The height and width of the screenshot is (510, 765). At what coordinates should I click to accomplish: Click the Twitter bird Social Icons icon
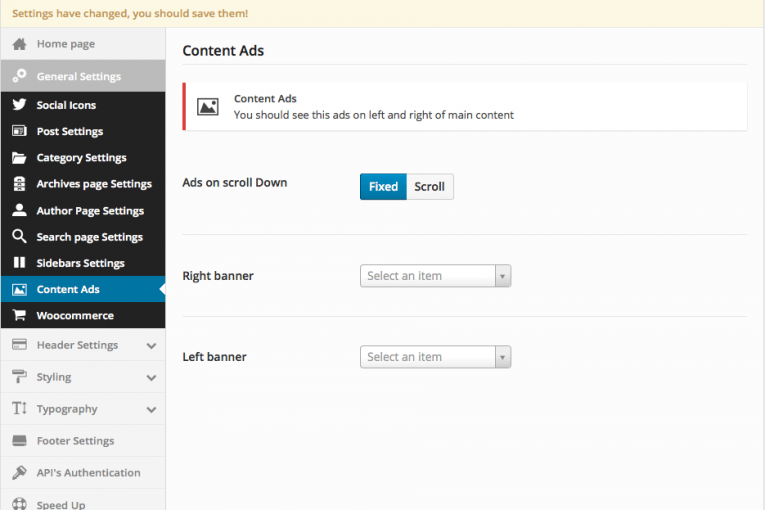coord(20,104)
